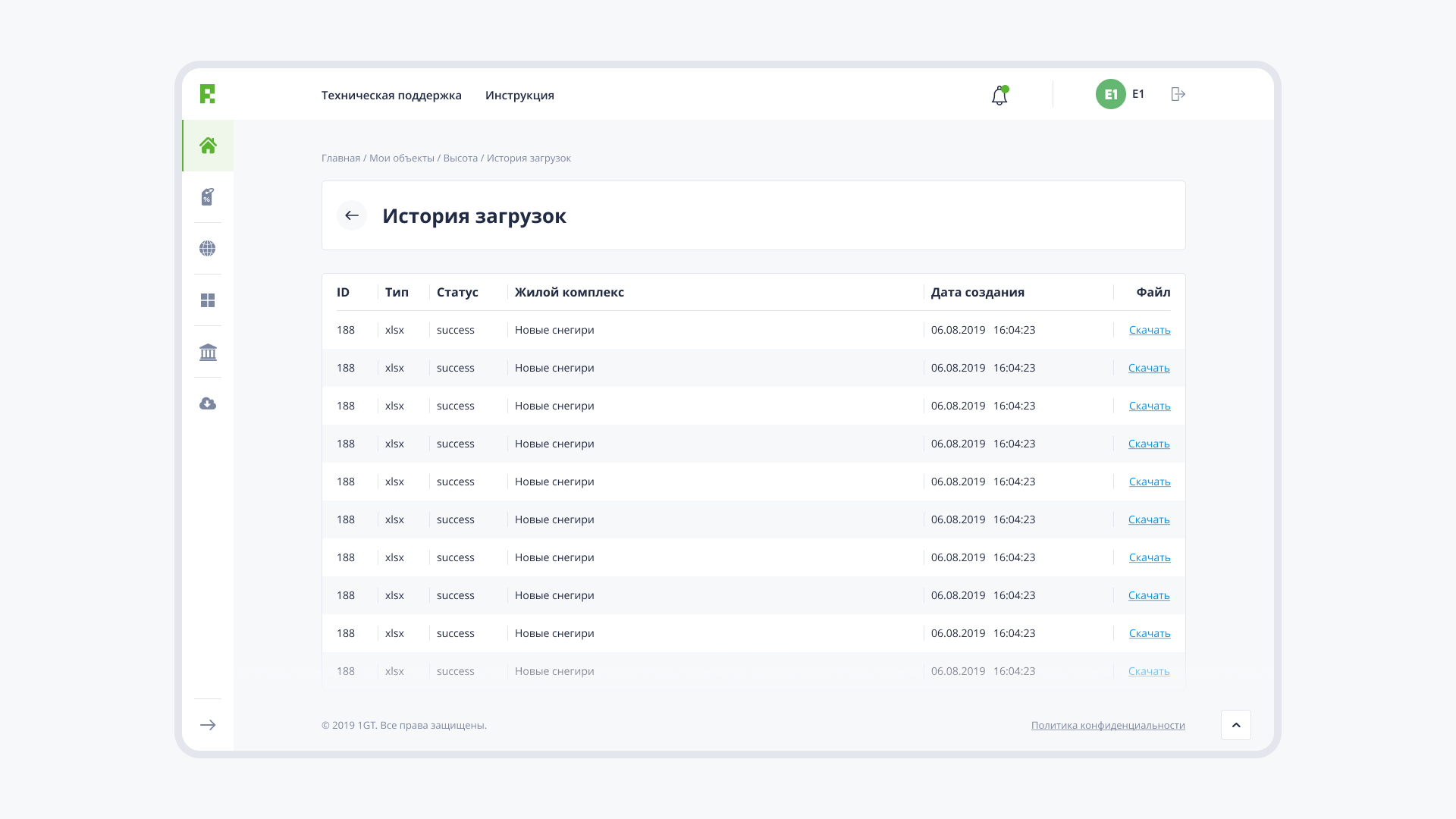Open Инструкция menu item

click(519, 95)
